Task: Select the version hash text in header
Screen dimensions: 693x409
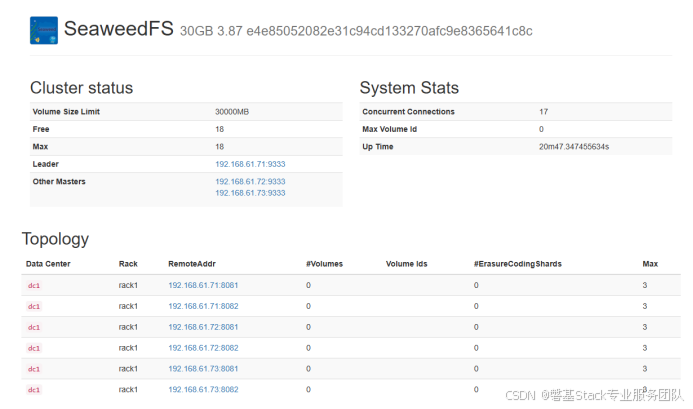Action: click(x=389, y=31)
